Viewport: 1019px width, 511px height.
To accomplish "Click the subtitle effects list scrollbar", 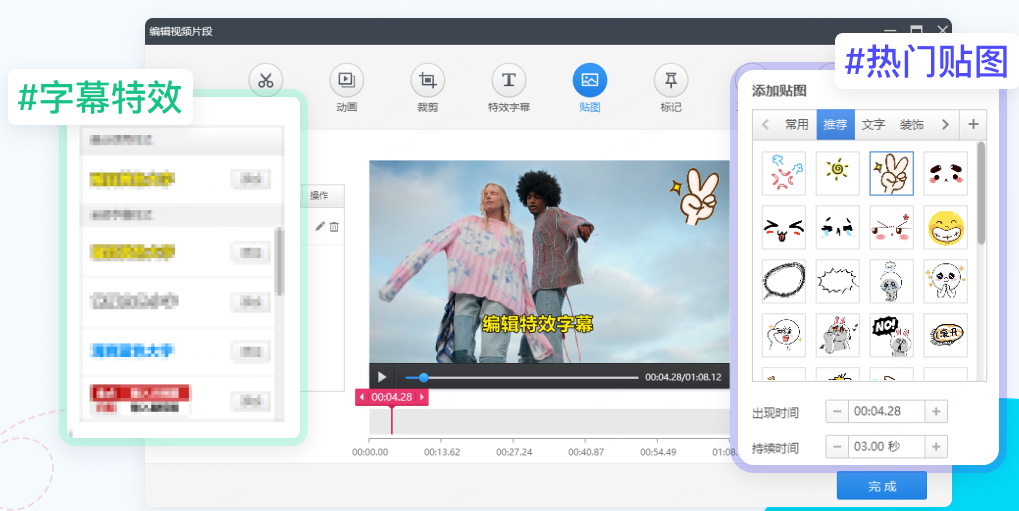I will click(279, 262).
